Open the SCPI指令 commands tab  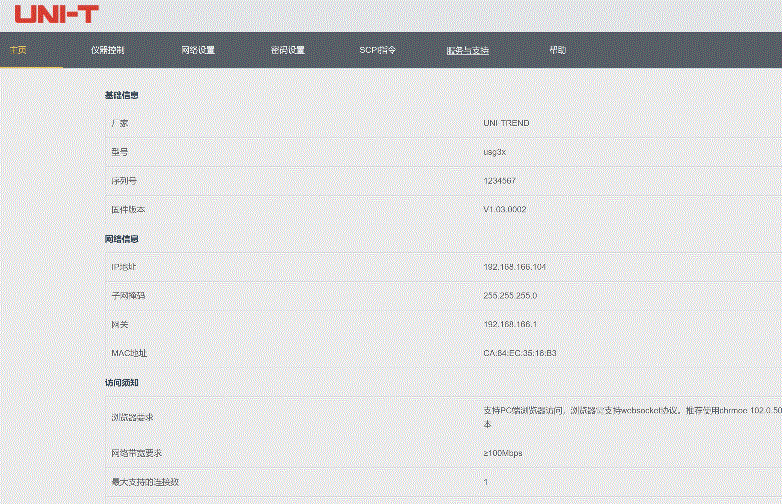[x=377, y=50]
